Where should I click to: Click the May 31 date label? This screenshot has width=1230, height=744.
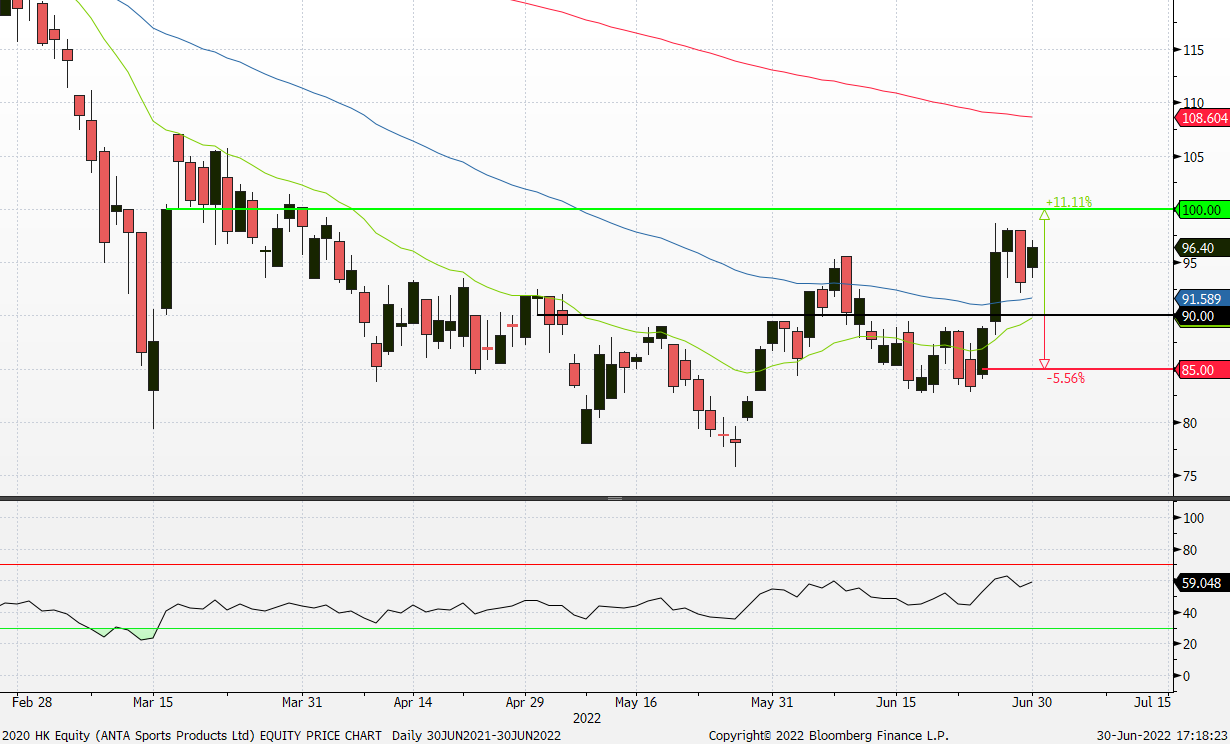coord(771,702)
